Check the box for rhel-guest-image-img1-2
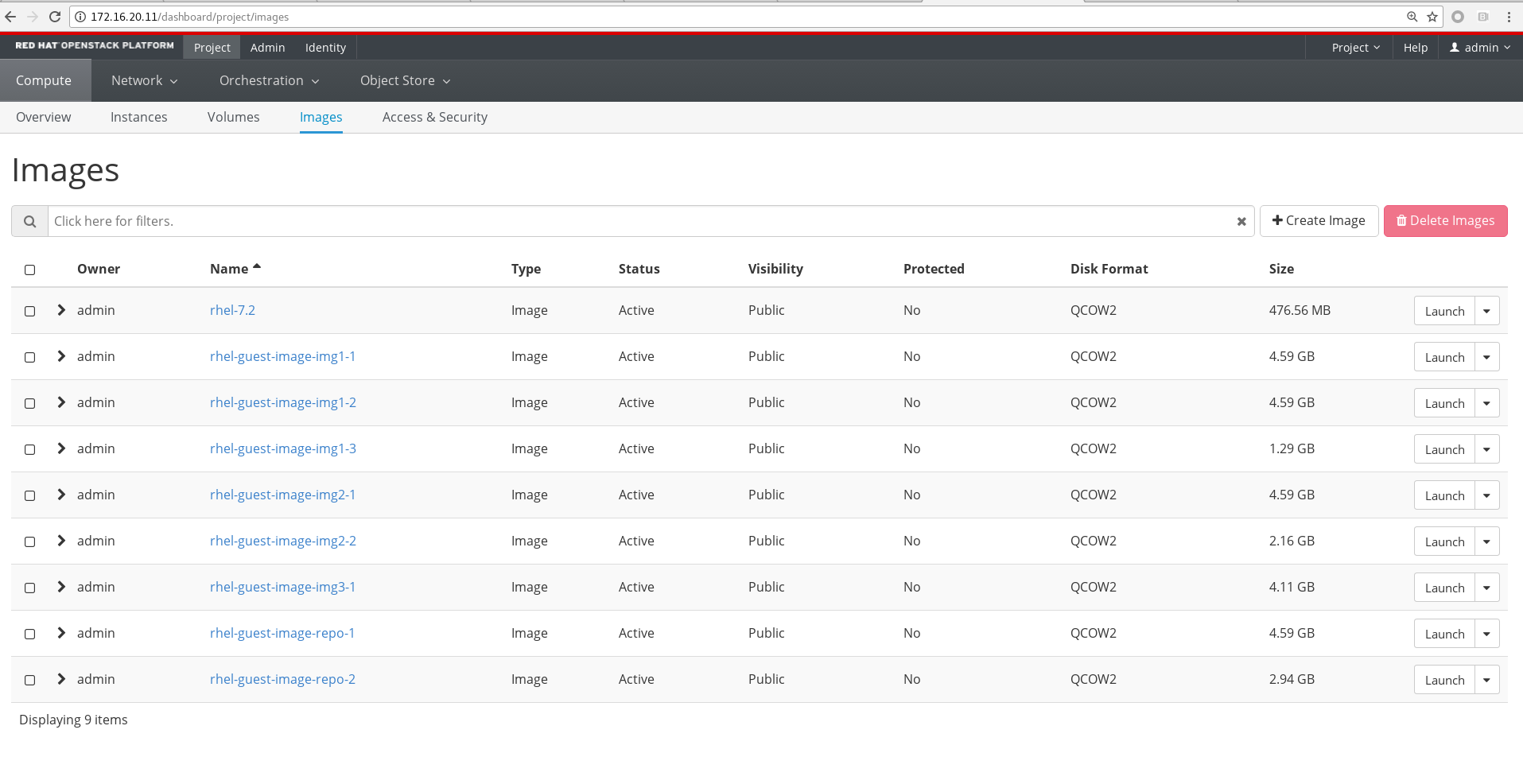 (x=30, y=404)
